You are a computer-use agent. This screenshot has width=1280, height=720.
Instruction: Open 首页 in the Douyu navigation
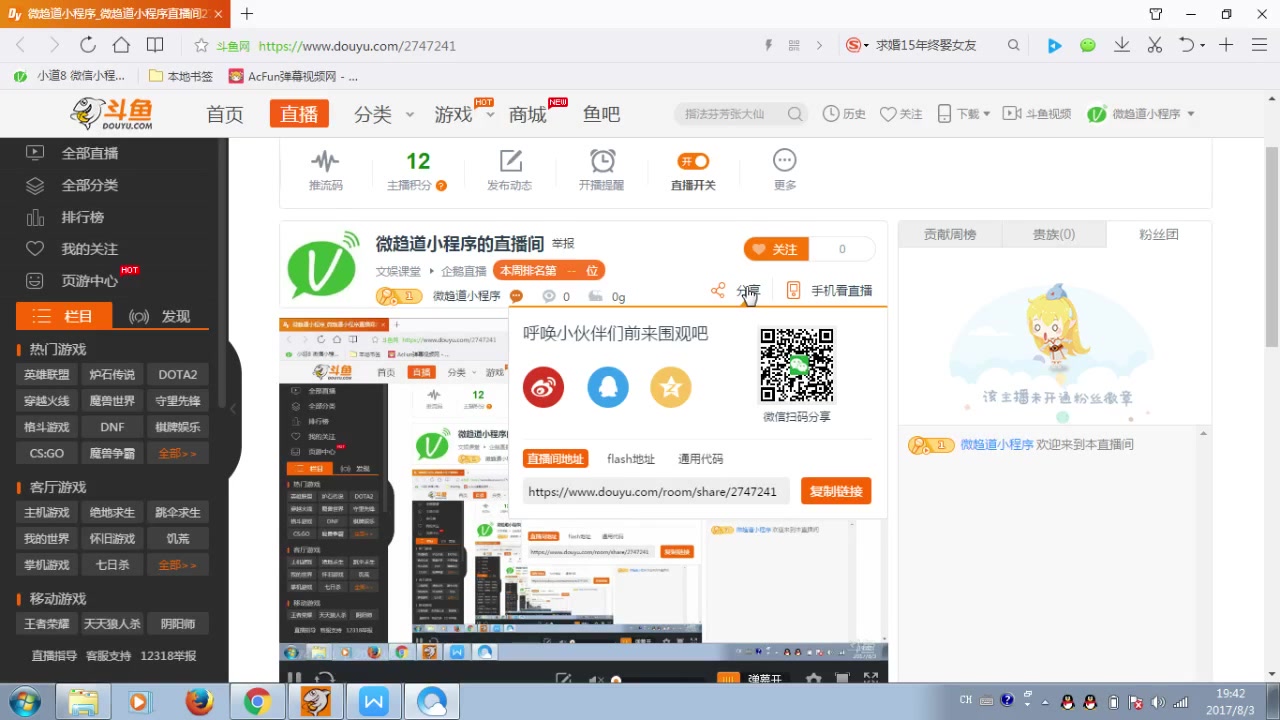225,114
